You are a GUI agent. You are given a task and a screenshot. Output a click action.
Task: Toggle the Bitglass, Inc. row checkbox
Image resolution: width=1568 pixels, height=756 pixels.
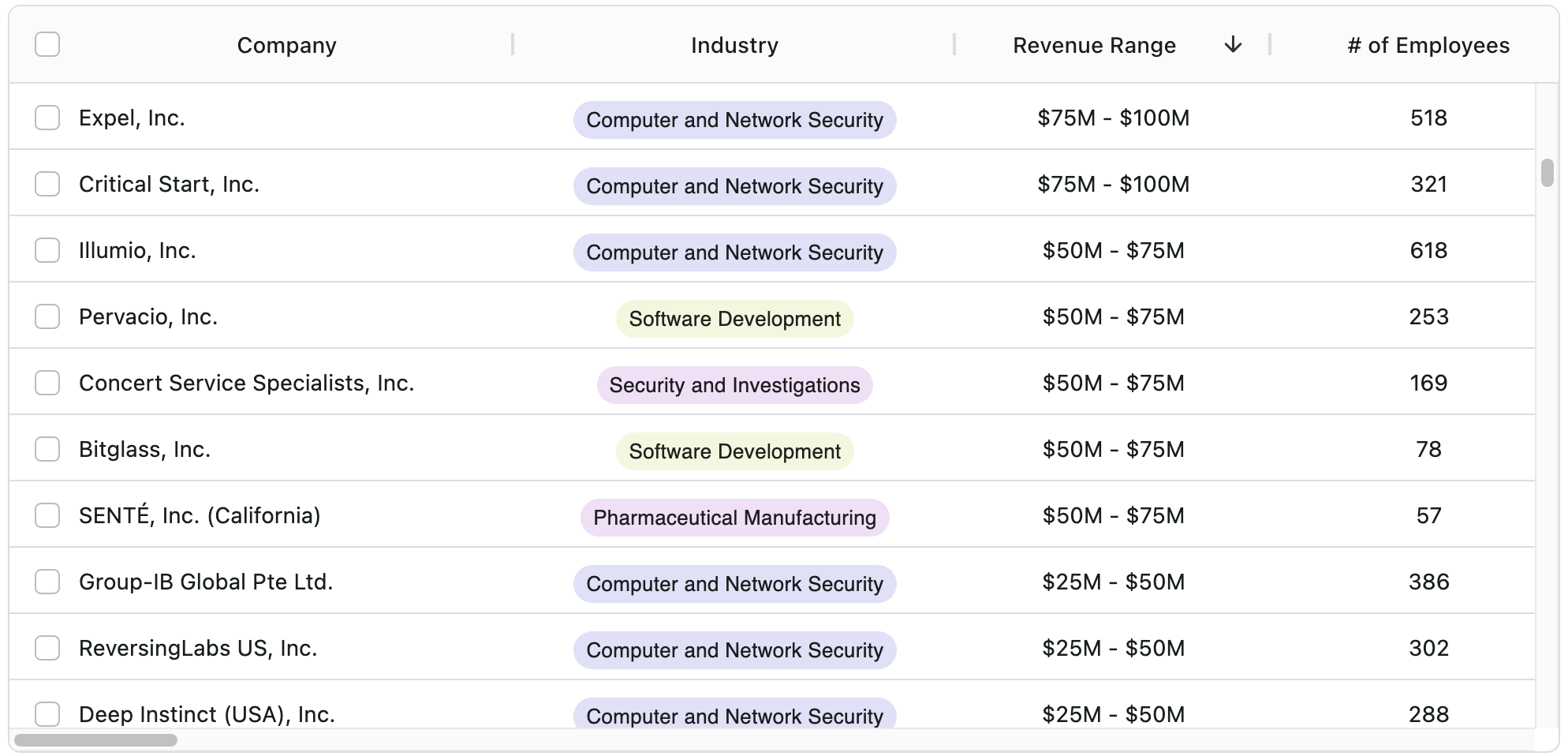click(x=47, y=449)
